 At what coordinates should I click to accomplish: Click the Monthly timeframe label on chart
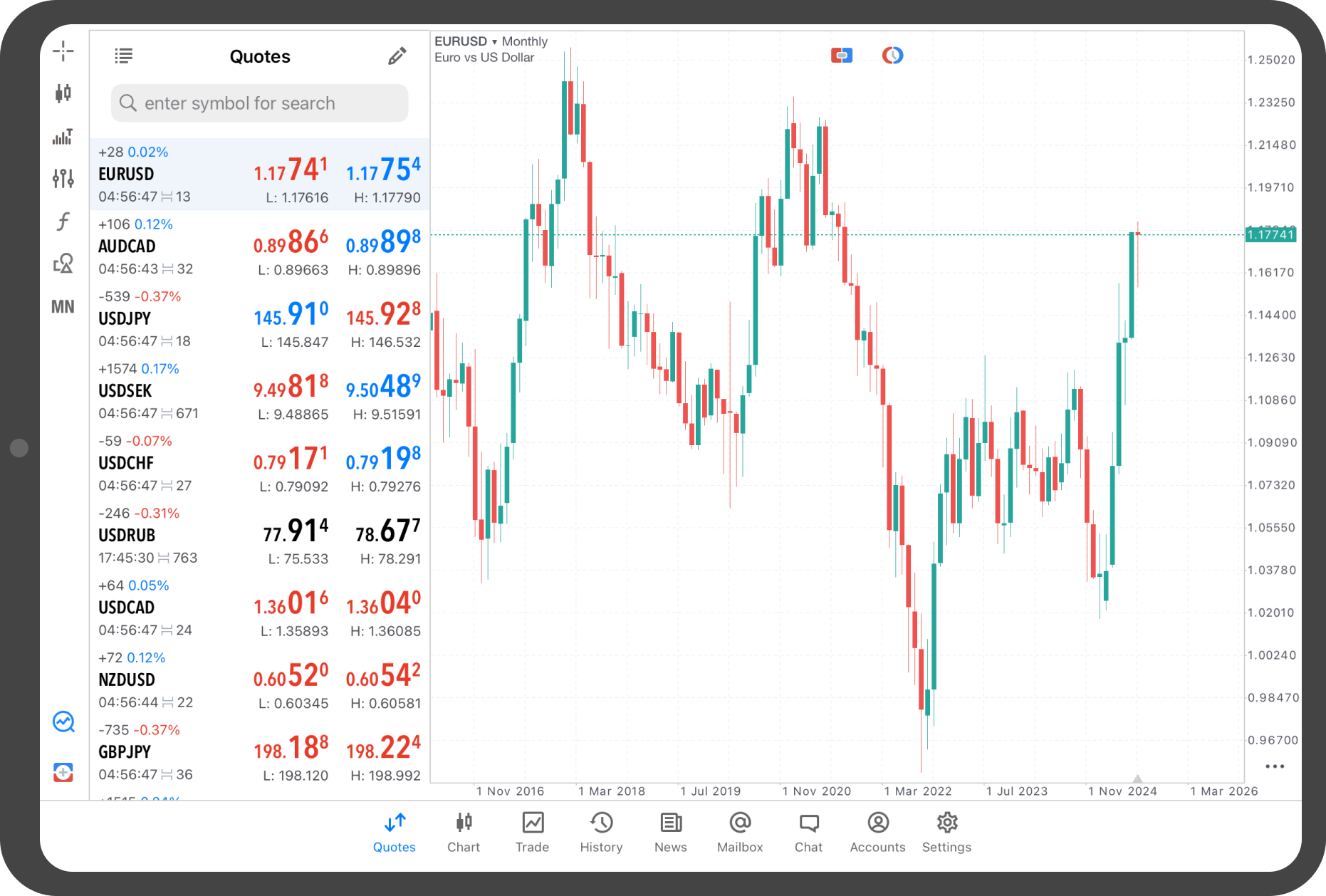[525, 41]
